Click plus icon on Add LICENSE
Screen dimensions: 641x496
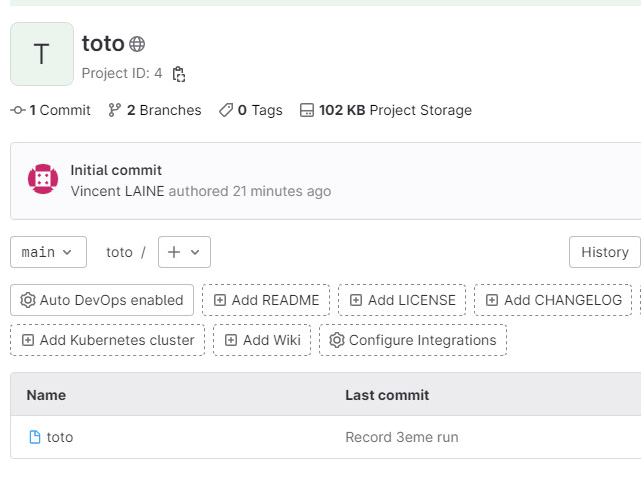pyautogui.click(x=356, y=300)
